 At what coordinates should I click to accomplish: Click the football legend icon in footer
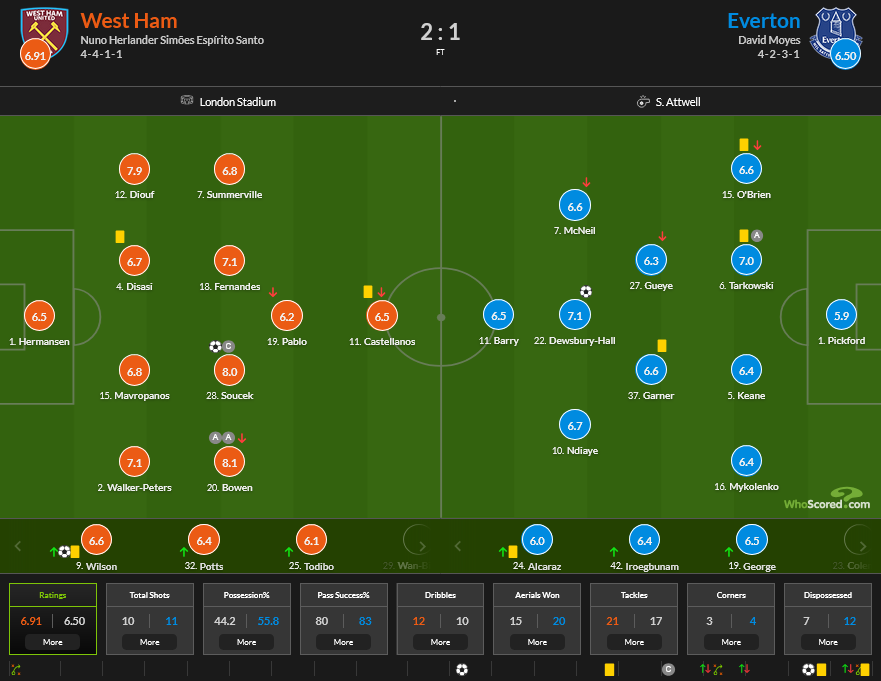pyautogui.click(x=462, y=669)
